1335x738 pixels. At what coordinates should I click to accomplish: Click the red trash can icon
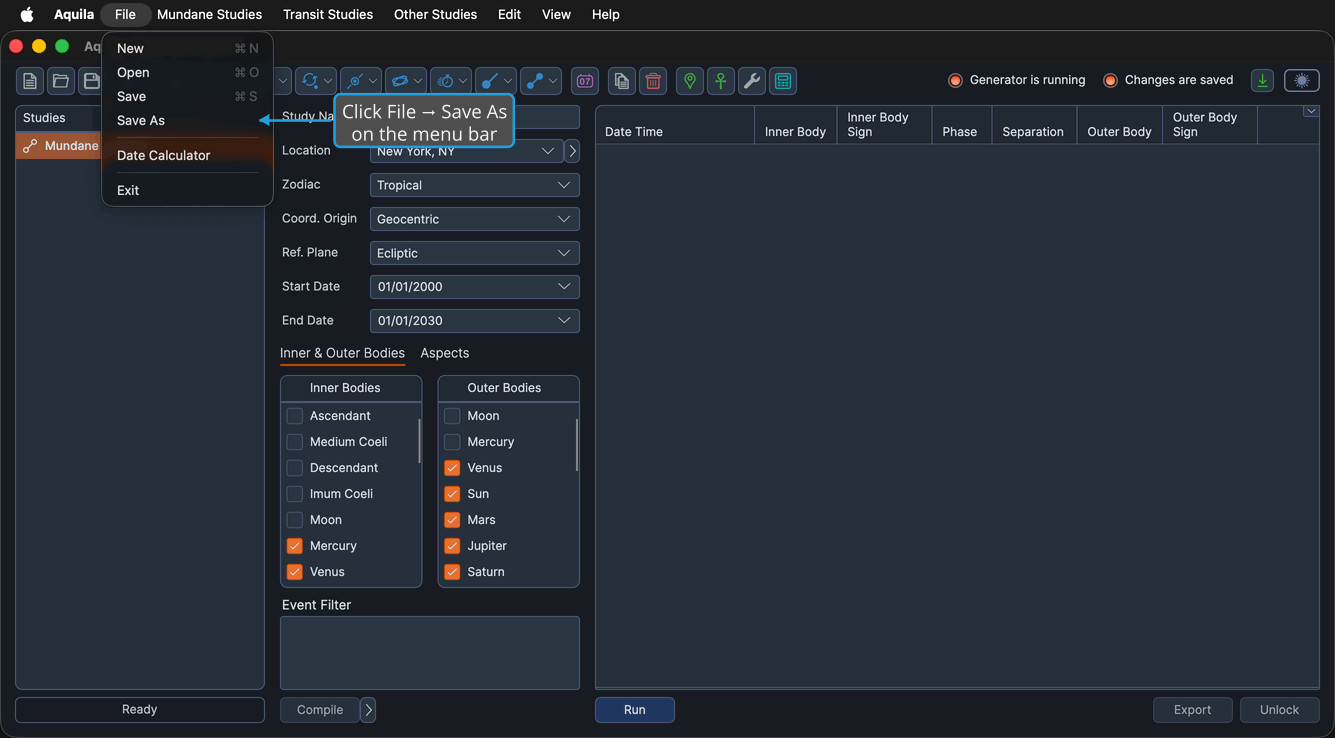[x=653, y=81]
